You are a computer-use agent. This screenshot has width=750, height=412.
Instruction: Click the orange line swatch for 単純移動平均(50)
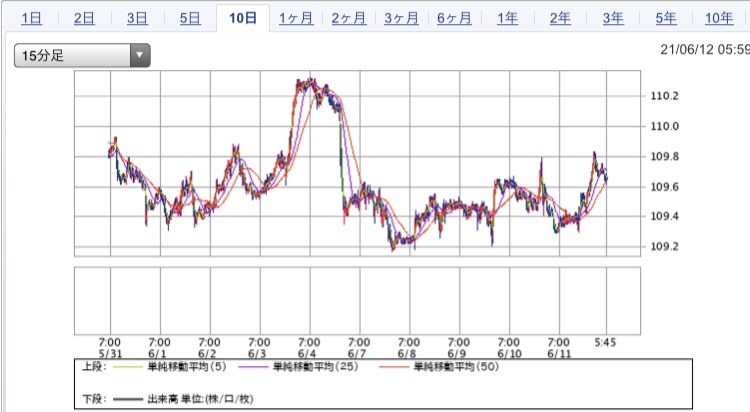pos(394,367)
